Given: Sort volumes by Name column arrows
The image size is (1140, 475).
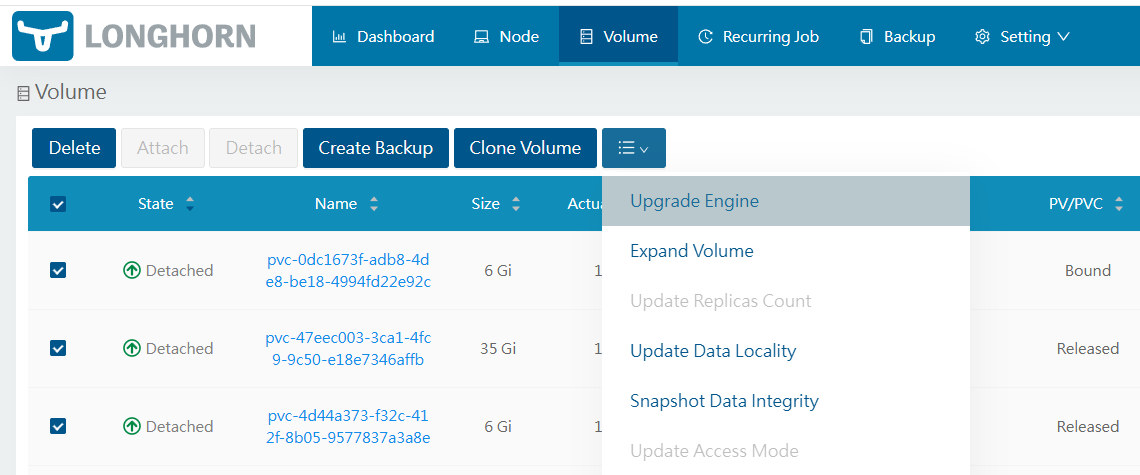Looking at the screenshot, I should tap(374, 204).
